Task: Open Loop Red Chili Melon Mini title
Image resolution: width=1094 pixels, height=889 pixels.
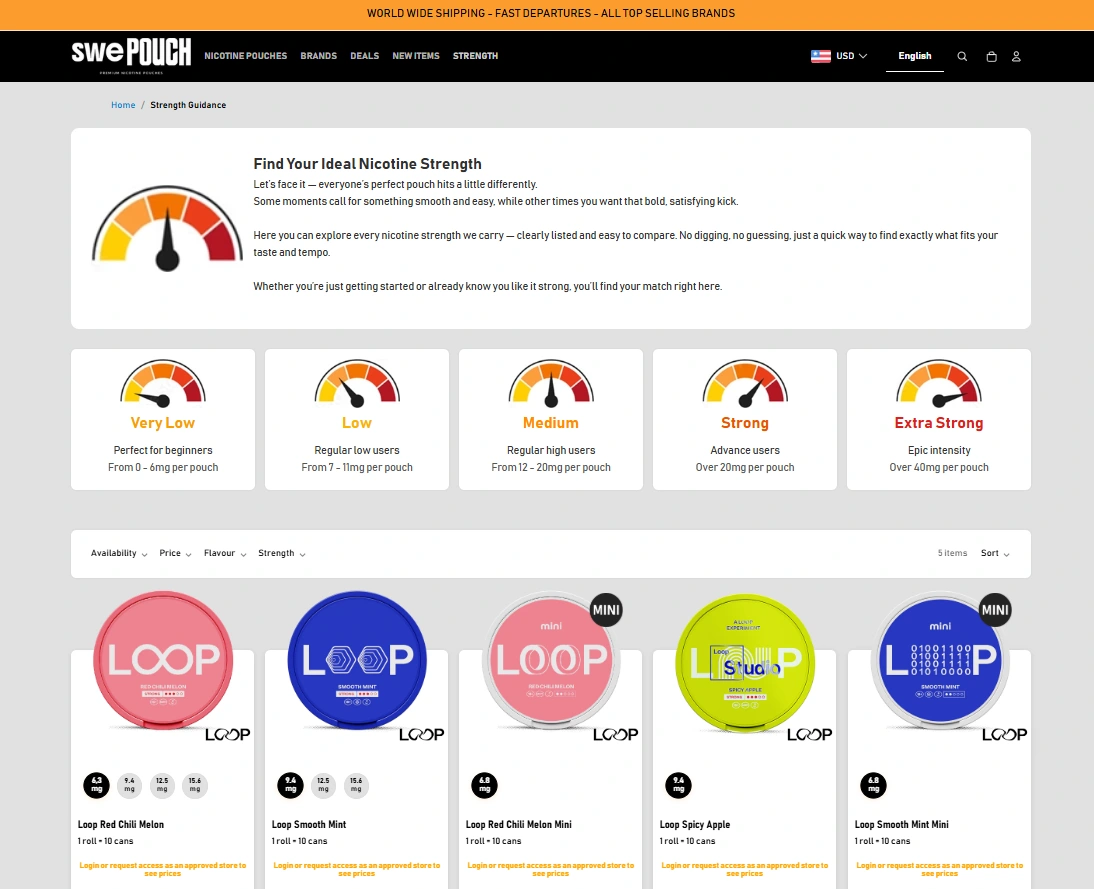Action: pos(518,825)
